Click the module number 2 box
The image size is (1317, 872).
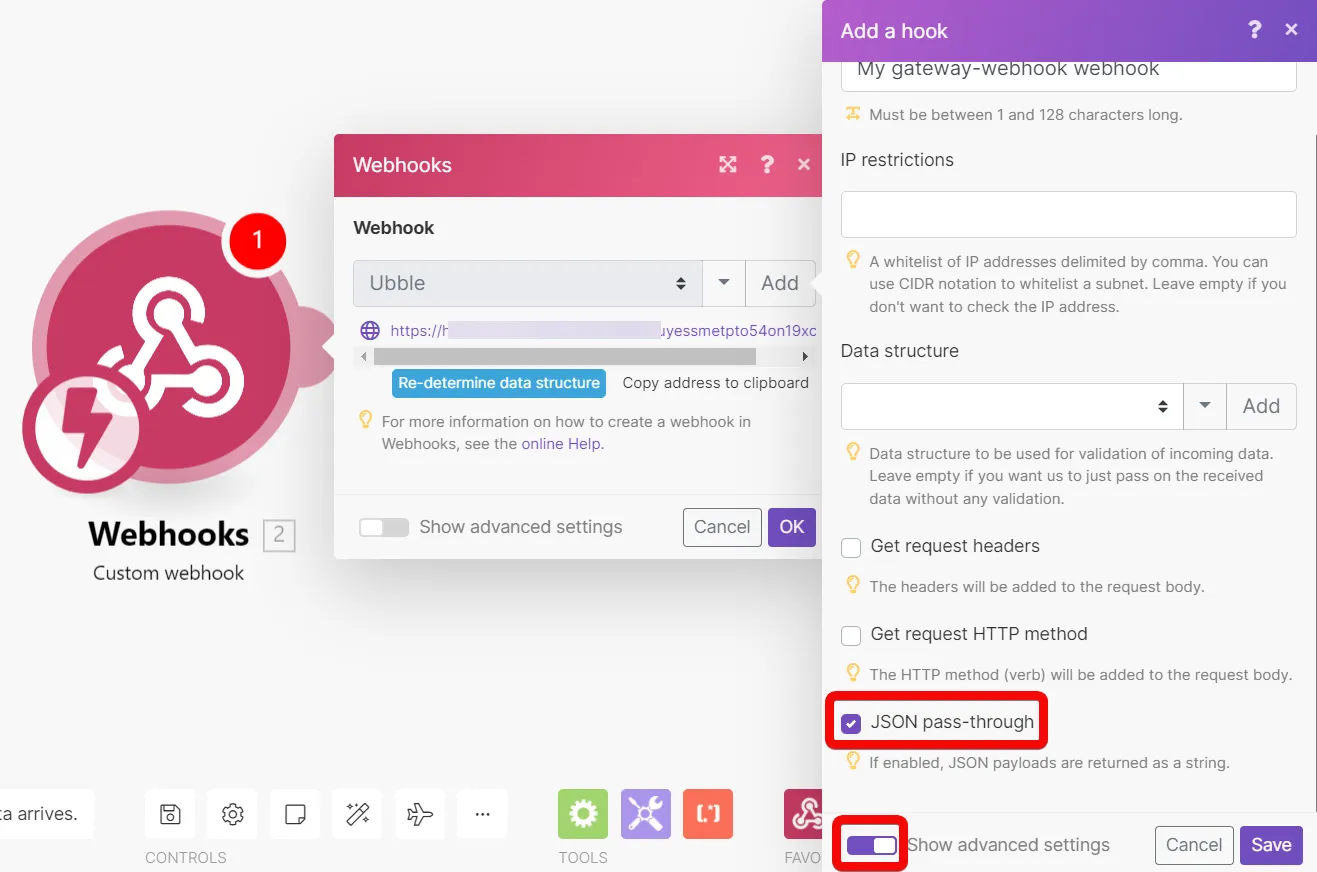(279, 536)
